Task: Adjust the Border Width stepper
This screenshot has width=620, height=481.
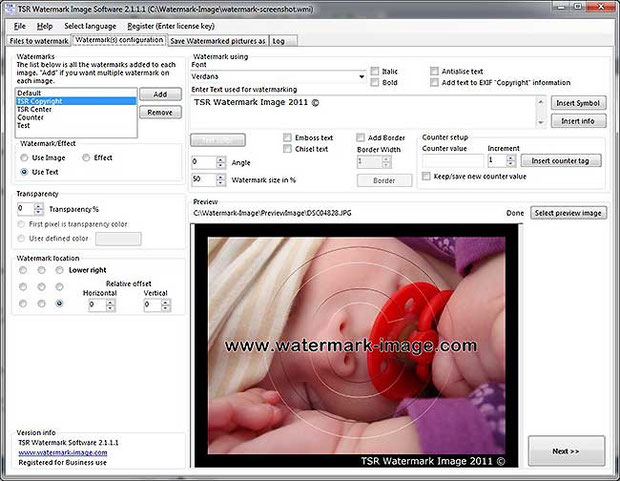Action: 387,162
